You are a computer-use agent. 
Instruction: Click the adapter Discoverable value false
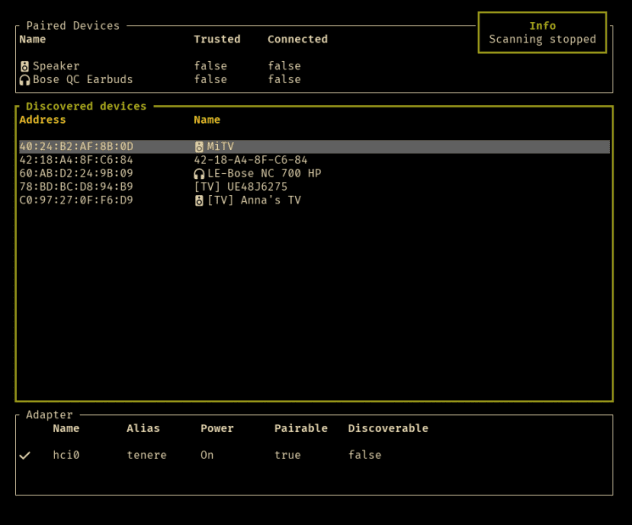(365, 455)
